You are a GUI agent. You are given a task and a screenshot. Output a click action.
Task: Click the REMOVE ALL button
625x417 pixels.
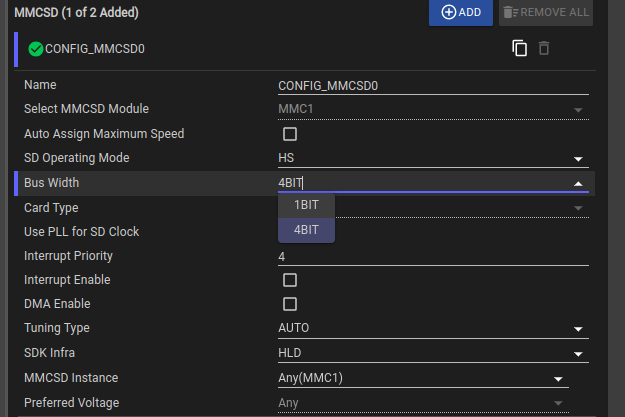tap(546, 12)
